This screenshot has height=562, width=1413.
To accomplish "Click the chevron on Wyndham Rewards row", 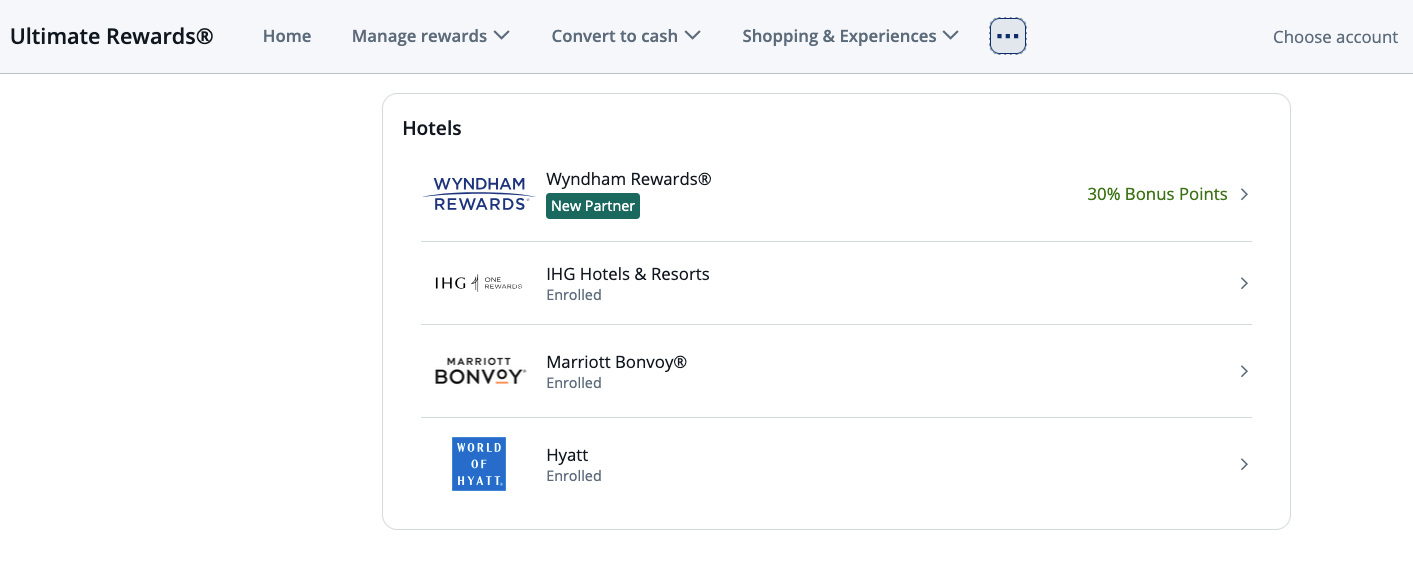I will coord(1244,194).
